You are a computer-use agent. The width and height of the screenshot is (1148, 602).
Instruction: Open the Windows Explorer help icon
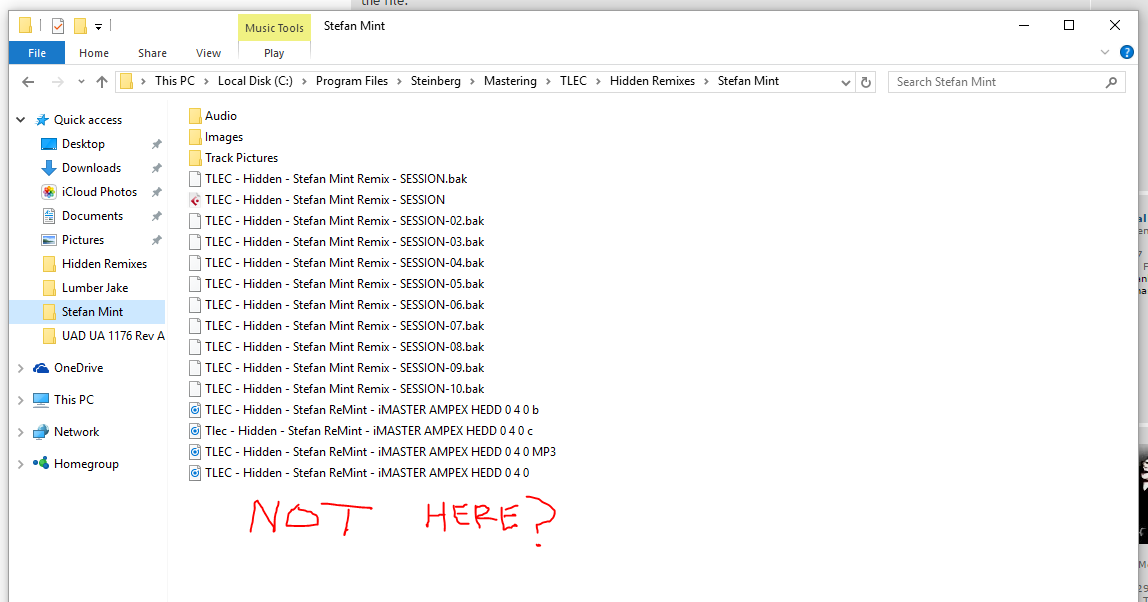pyautogui.click(x=1127, y=53)
